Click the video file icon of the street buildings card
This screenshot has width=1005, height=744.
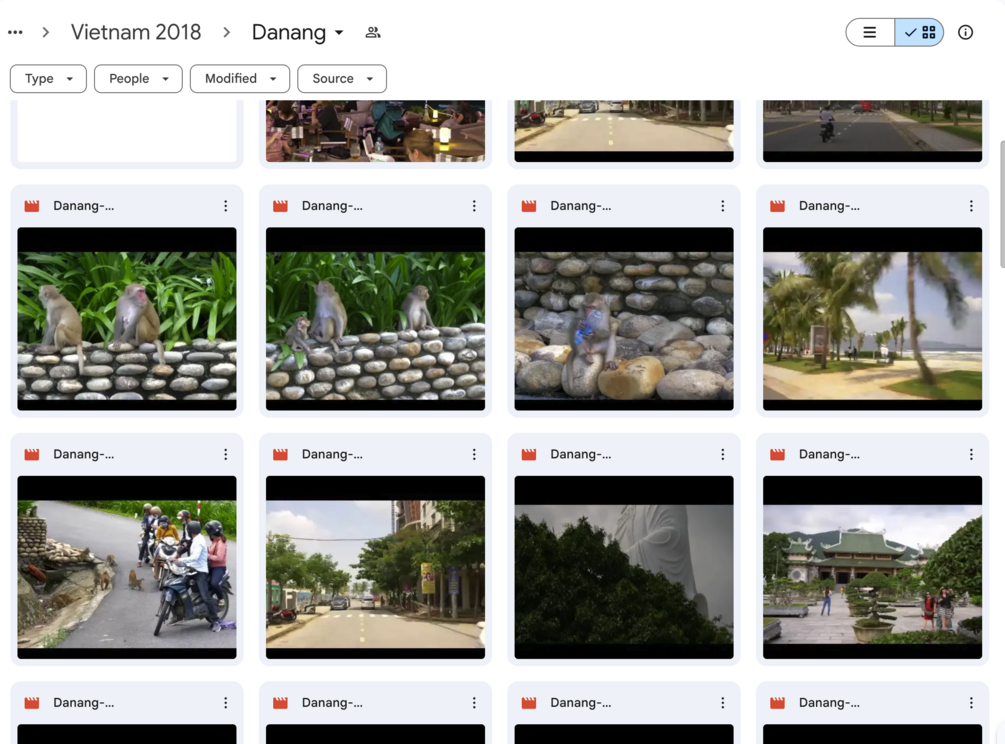pos(280,454)
